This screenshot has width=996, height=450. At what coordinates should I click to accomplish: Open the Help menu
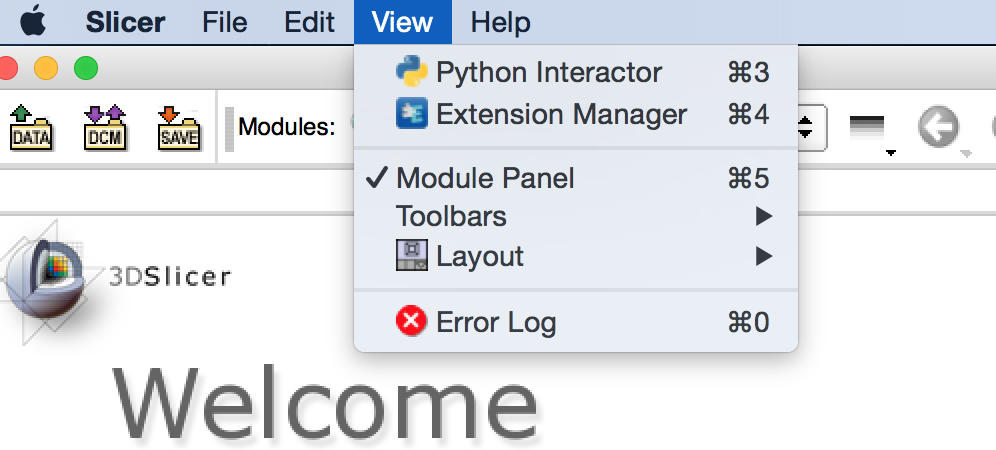point(500,22)
